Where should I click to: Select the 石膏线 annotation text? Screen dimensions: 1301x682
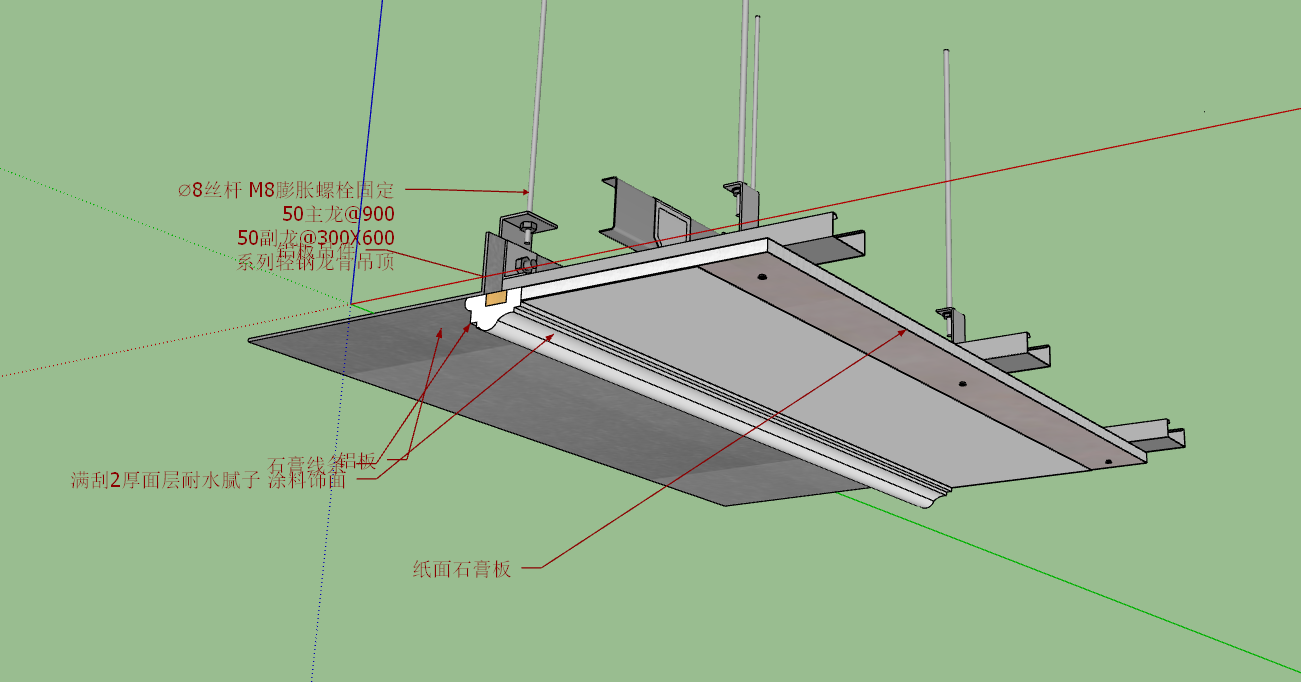pos(299,465)
